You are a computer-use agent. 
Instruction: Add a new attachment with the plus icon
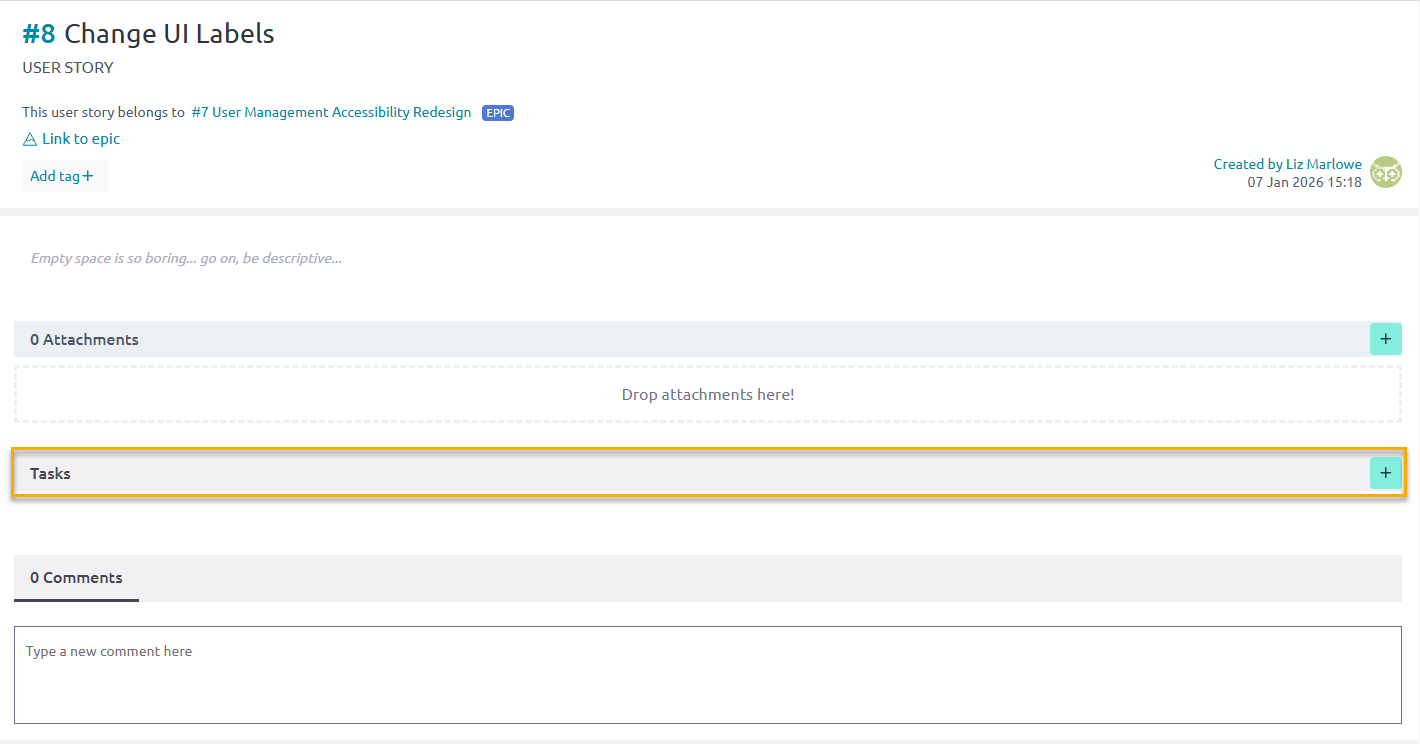click(1385, 339)
